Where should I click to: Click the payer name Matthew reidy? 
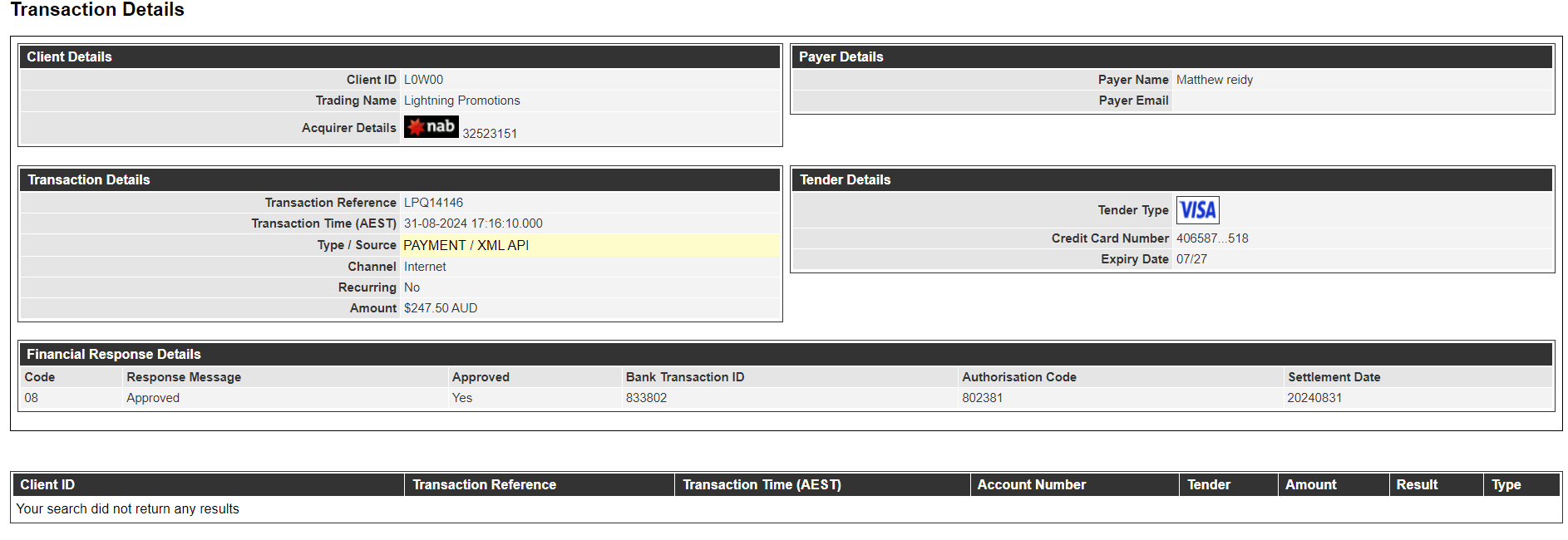point(1214,80)
